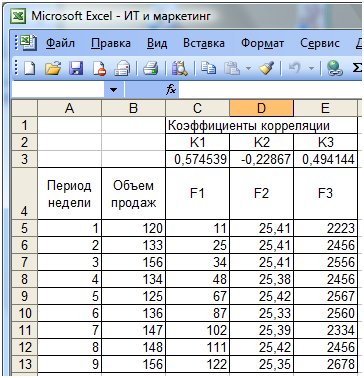Click the send by e-mail icon
Screen dimensions: 364x378
[122, 69]
